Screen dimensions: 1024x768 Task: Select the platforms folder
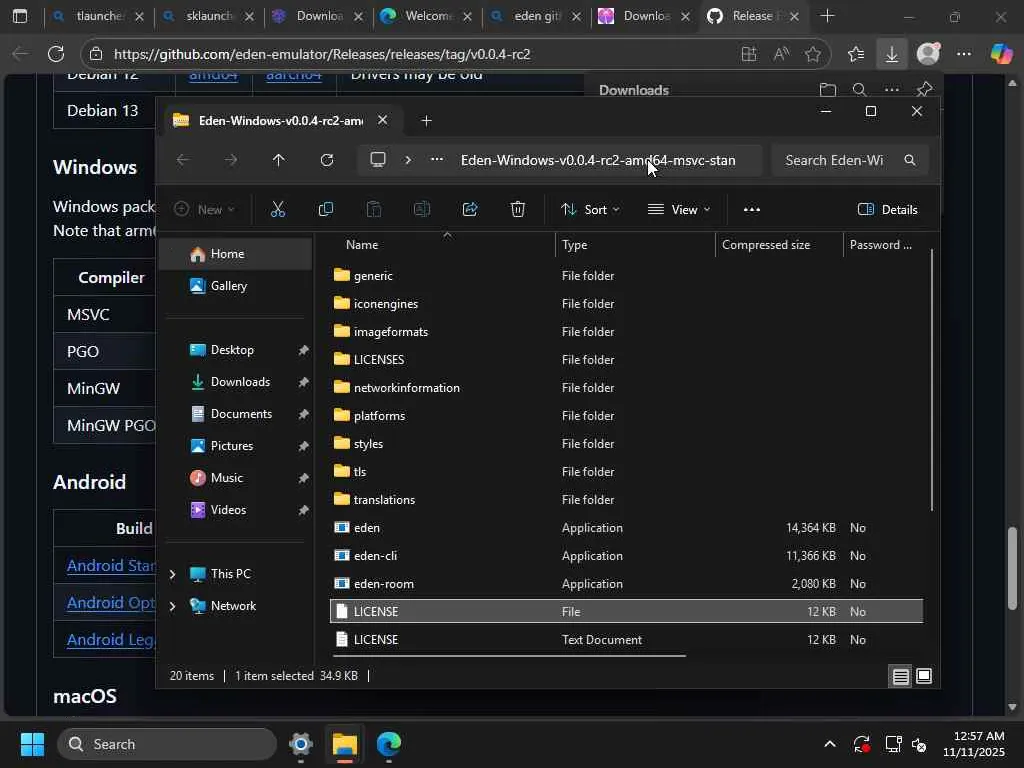[x=626, y=416]
